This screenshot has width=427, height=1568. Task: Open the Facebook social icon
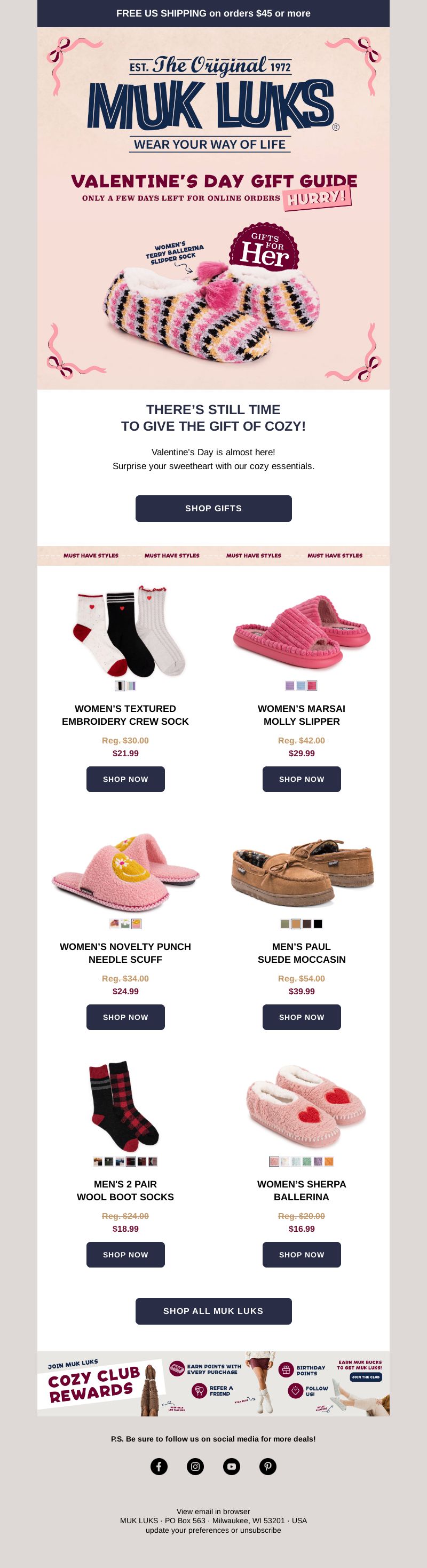tap(159, 1467)
